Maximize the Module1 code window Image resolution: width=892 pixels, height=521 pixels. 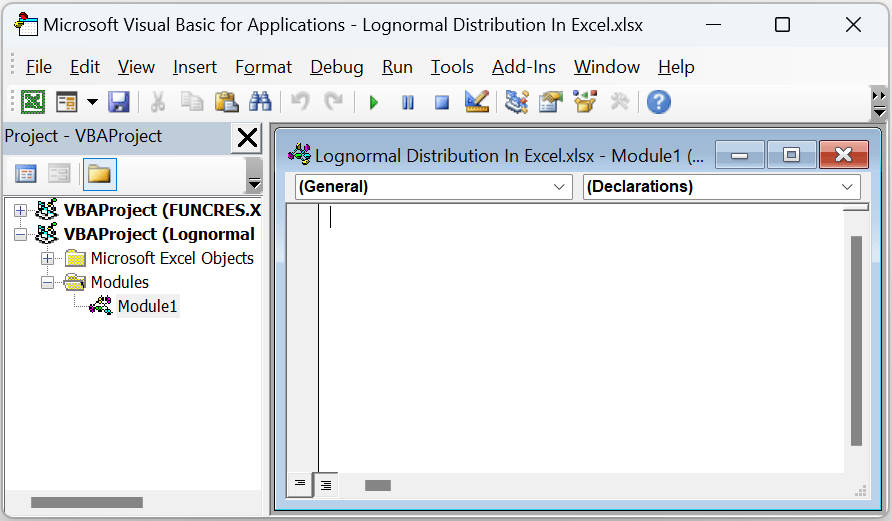[791, 155]
